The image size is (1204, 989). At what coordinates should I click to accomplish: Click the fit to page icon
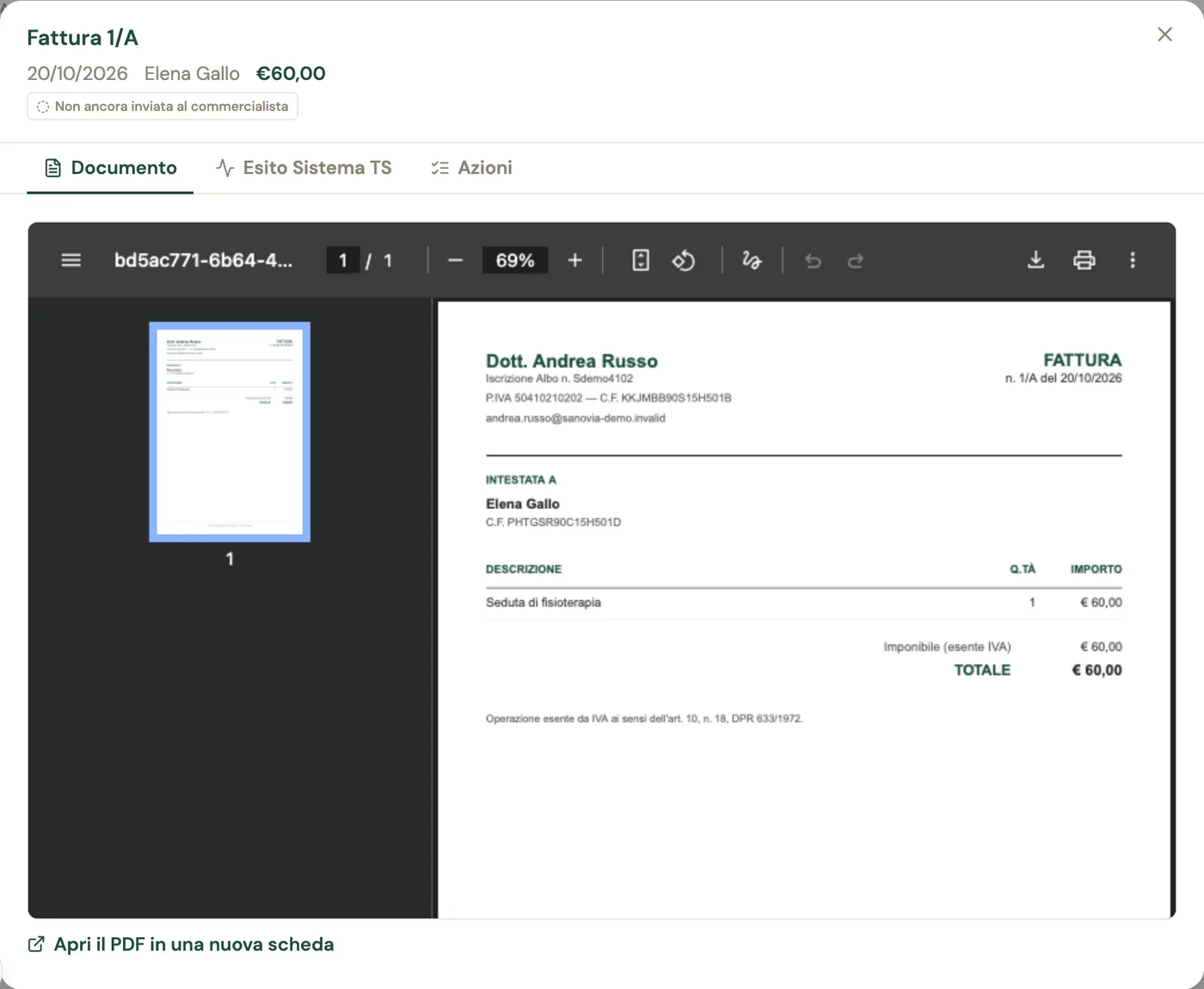(x=641, y=261)
